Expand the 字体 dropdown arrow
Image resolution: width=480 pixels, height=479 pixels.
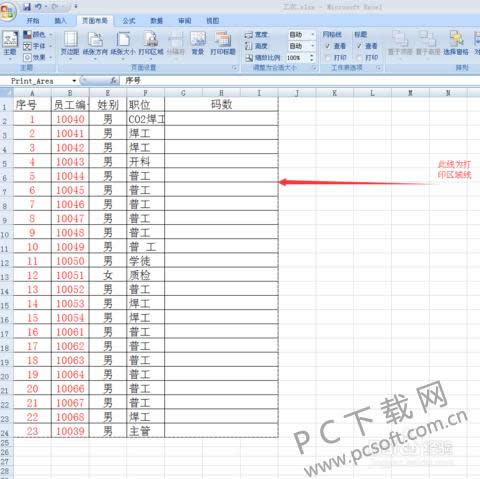[x=51, y=46]
